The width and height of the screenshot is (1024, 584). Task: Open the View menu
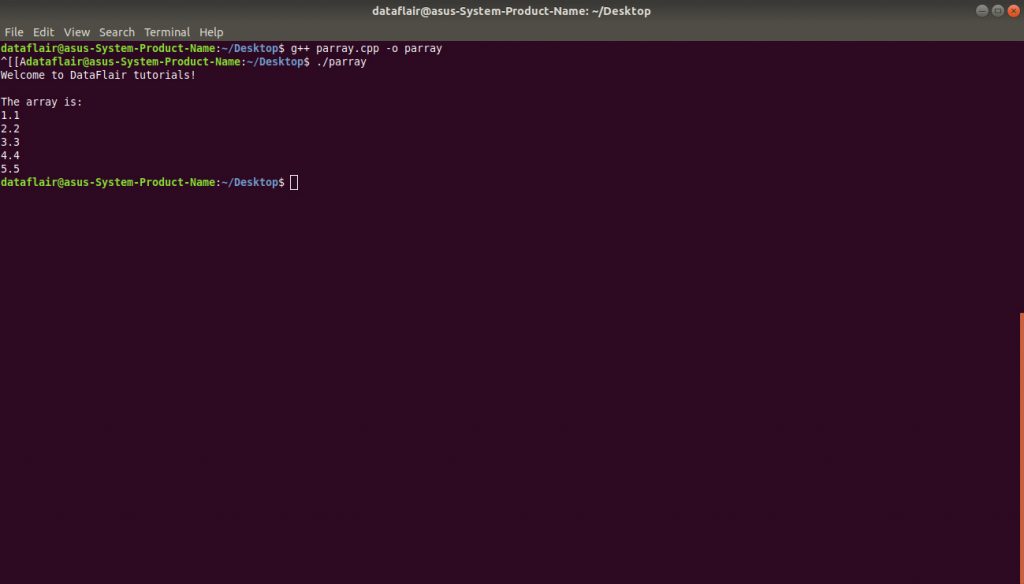click(76, 32)
